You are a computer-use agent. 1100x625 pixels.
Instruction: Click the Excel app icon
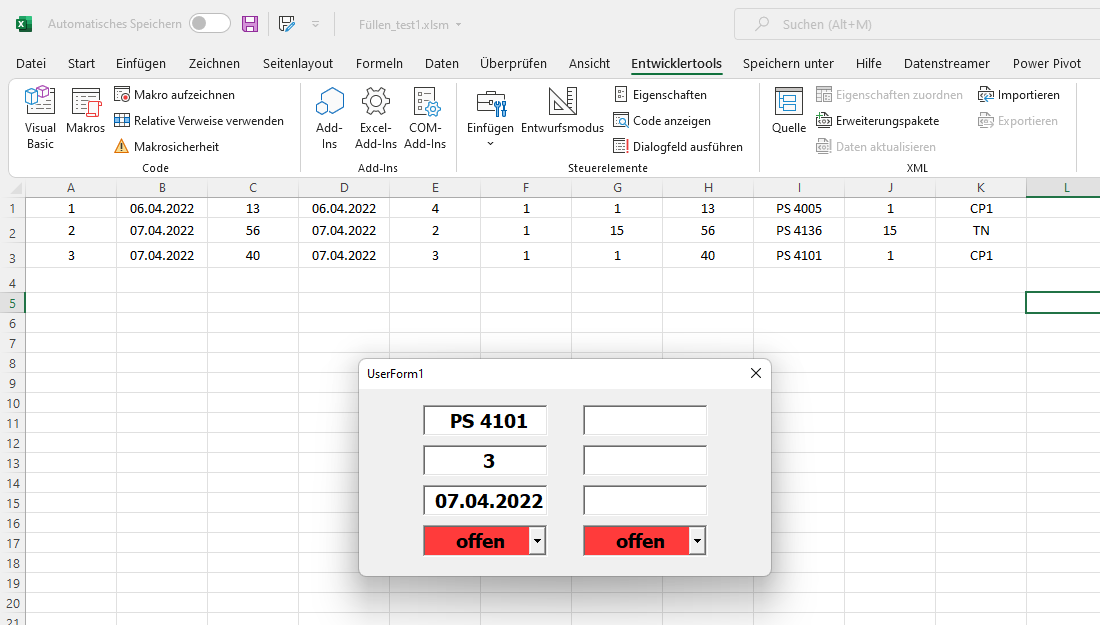tap(23, 24)
